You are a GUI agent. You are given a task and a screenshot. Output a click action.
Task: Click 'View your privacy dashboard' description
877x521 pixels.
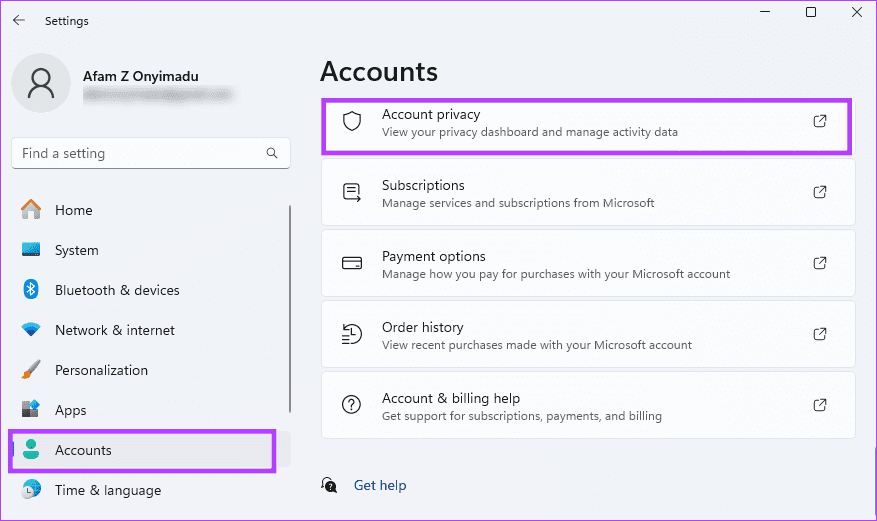pos(530,132)
